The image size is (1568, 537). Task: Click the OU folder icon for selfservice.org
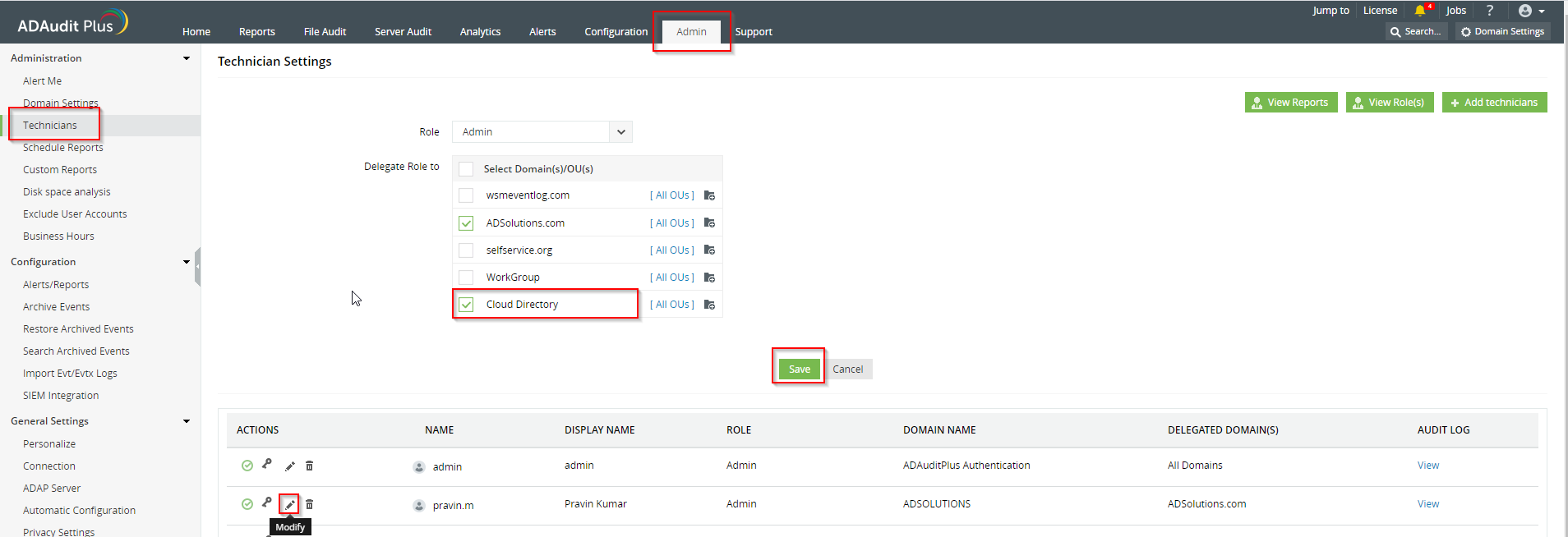coord(709,250)
